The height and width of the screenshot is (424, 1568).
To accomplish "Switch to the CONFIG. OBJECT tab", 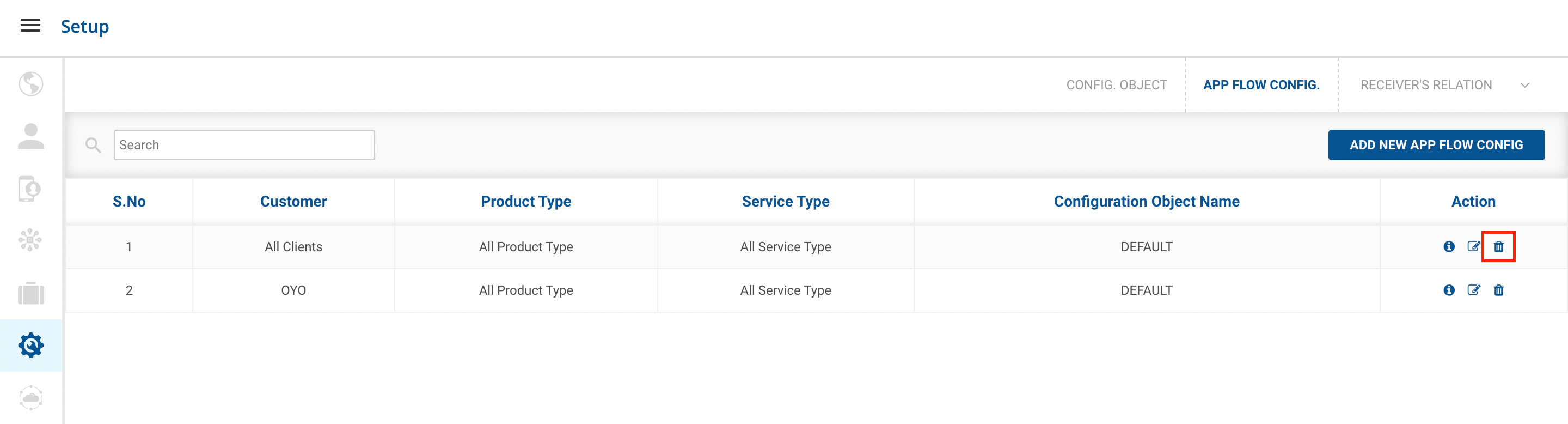I will pyautogui.click(x=1116, y=85).
